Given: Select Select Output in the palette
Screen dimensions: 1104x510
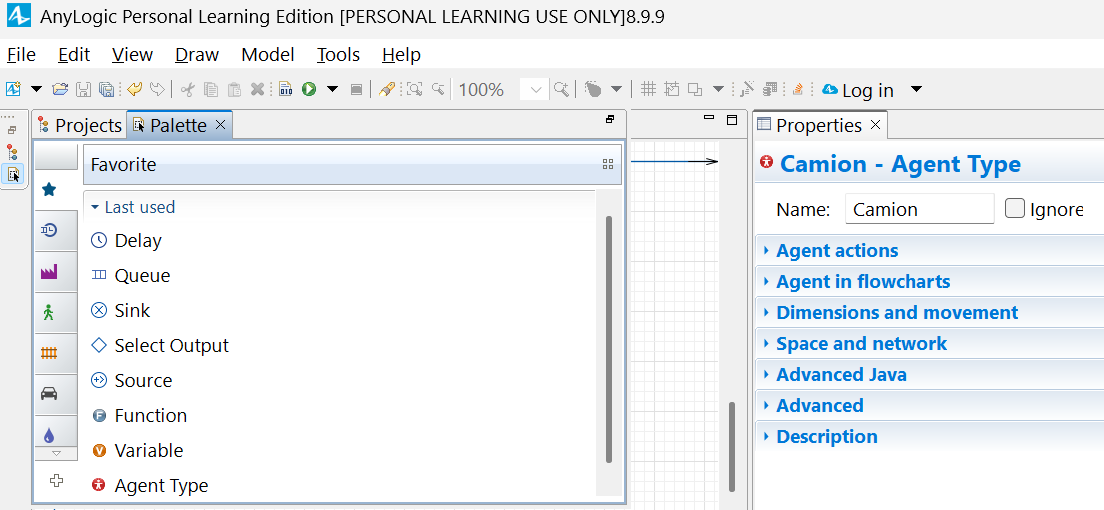Looking at the screenshot, I should click(161, 346).
